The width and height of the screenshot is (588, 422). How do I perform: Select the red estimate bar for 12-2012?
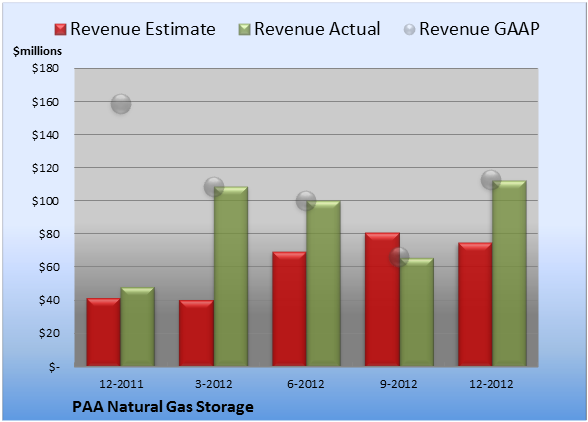click(475, 305)
